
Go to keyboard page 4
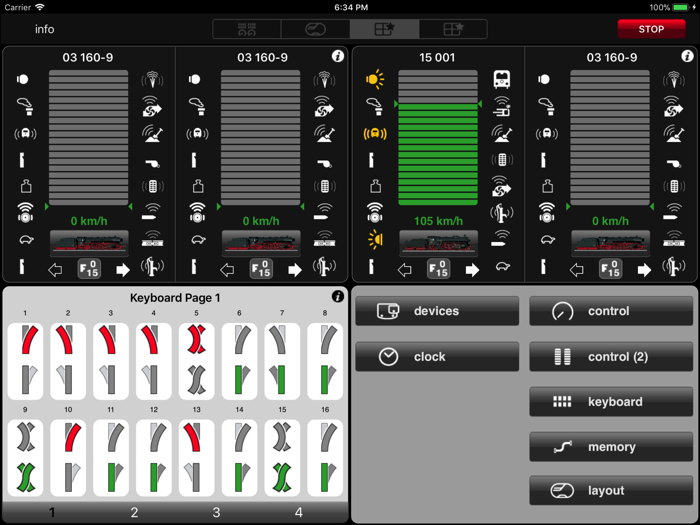(x=298, y=513)
